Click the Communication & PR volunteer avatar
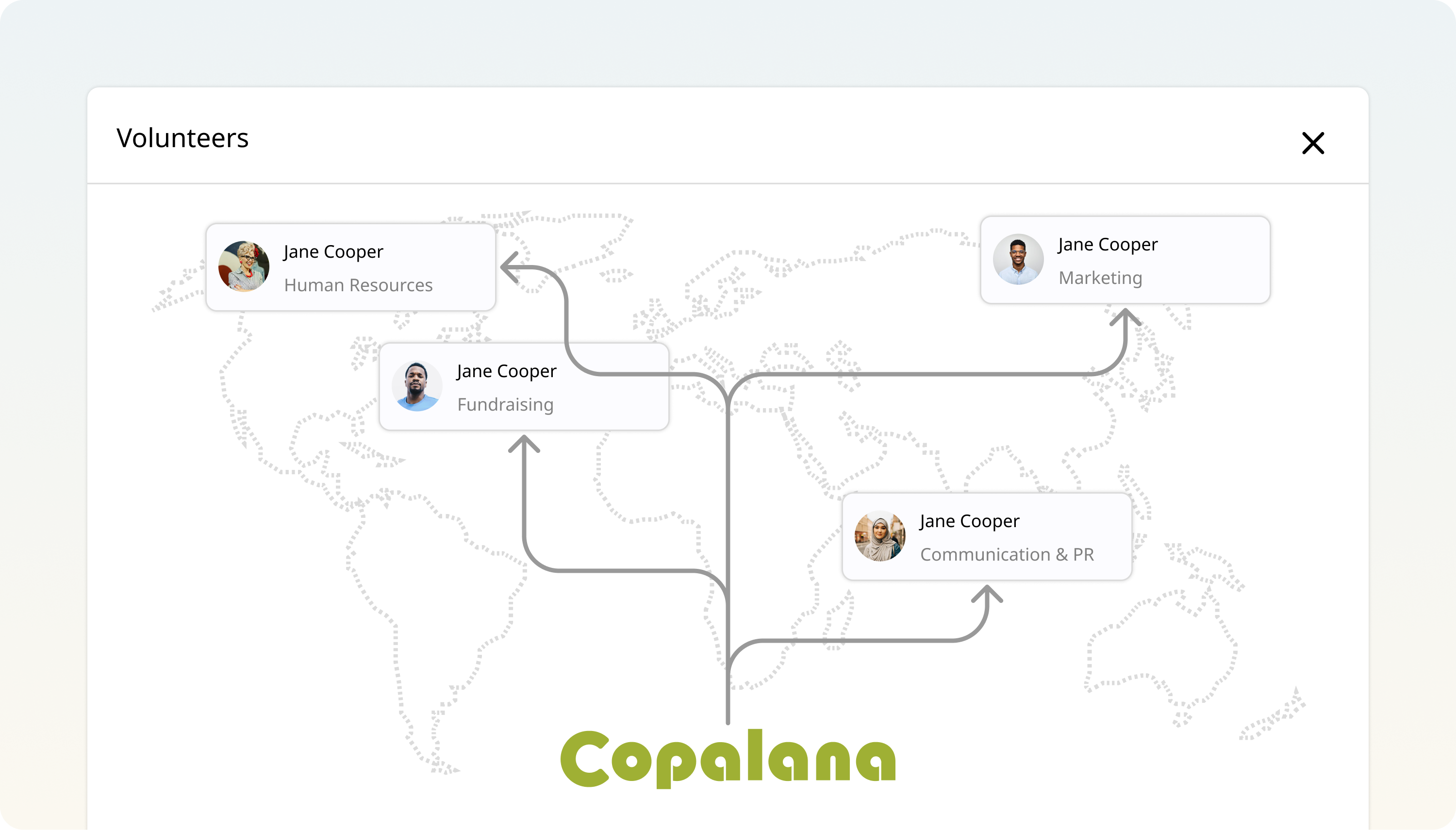The width and height of the screenshot is (1456, 830). pyautogui.click(x=879, y=536)
